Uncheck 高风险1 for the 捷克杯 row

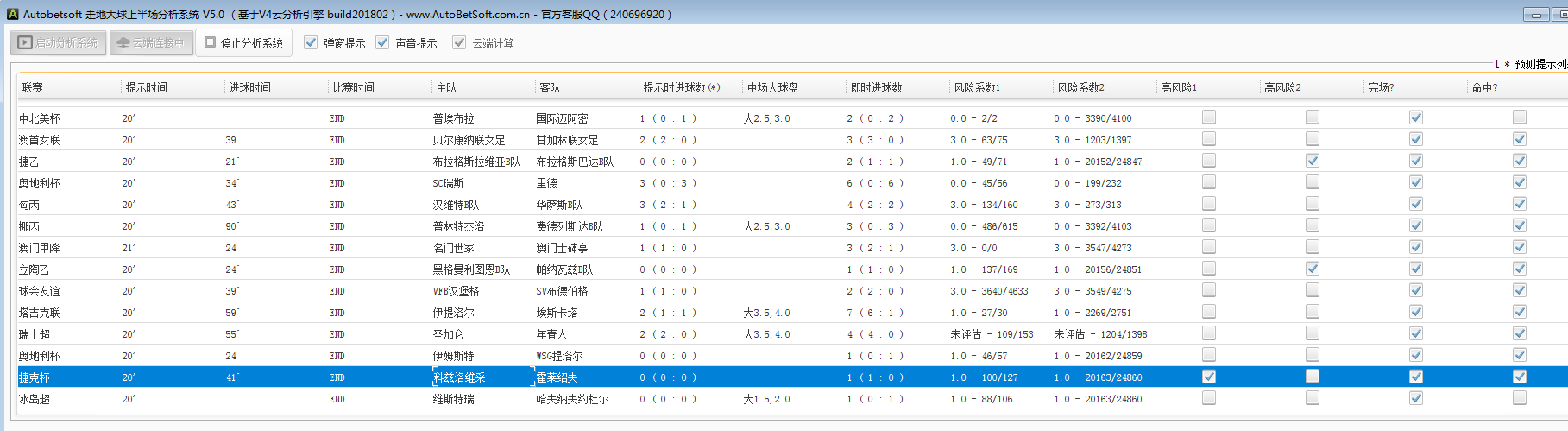1209,377
